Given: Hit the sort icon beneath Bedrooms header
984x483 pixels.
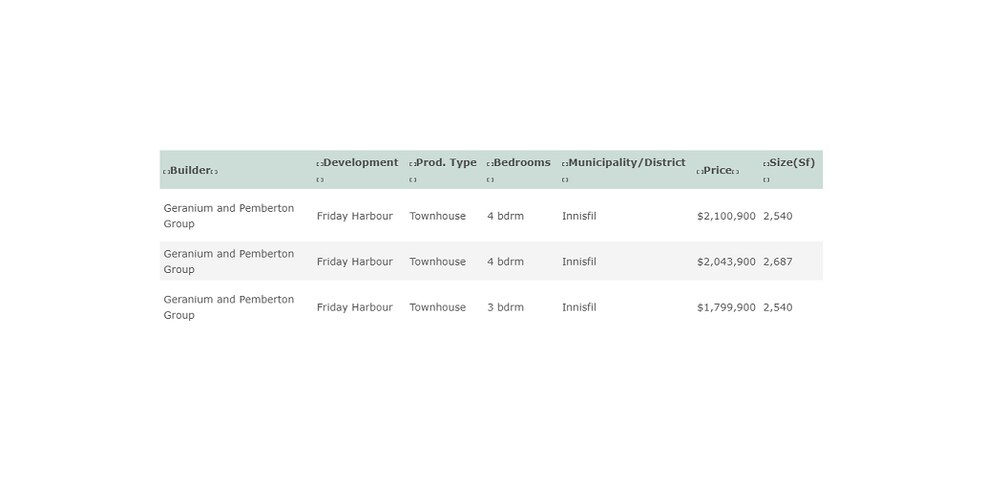Looking at the screenshot, I should pos(490,180).
